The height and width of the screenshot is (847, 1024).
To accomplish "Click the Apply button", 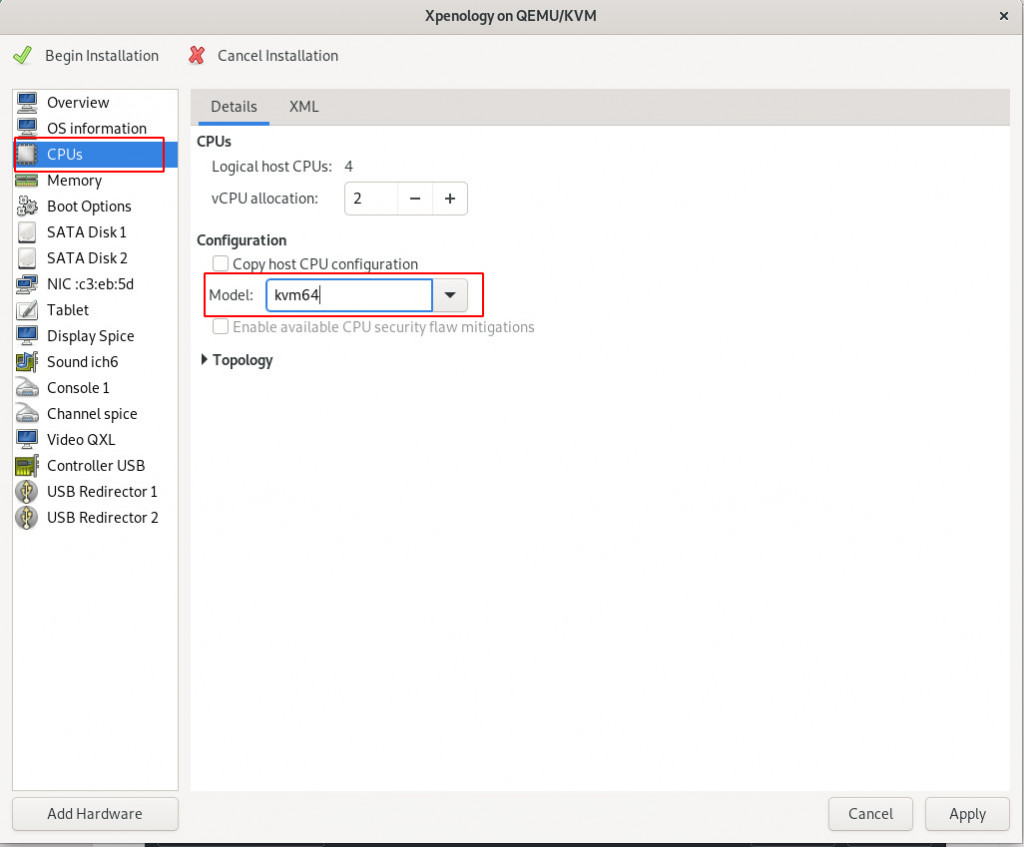I will tap(967, 814).
